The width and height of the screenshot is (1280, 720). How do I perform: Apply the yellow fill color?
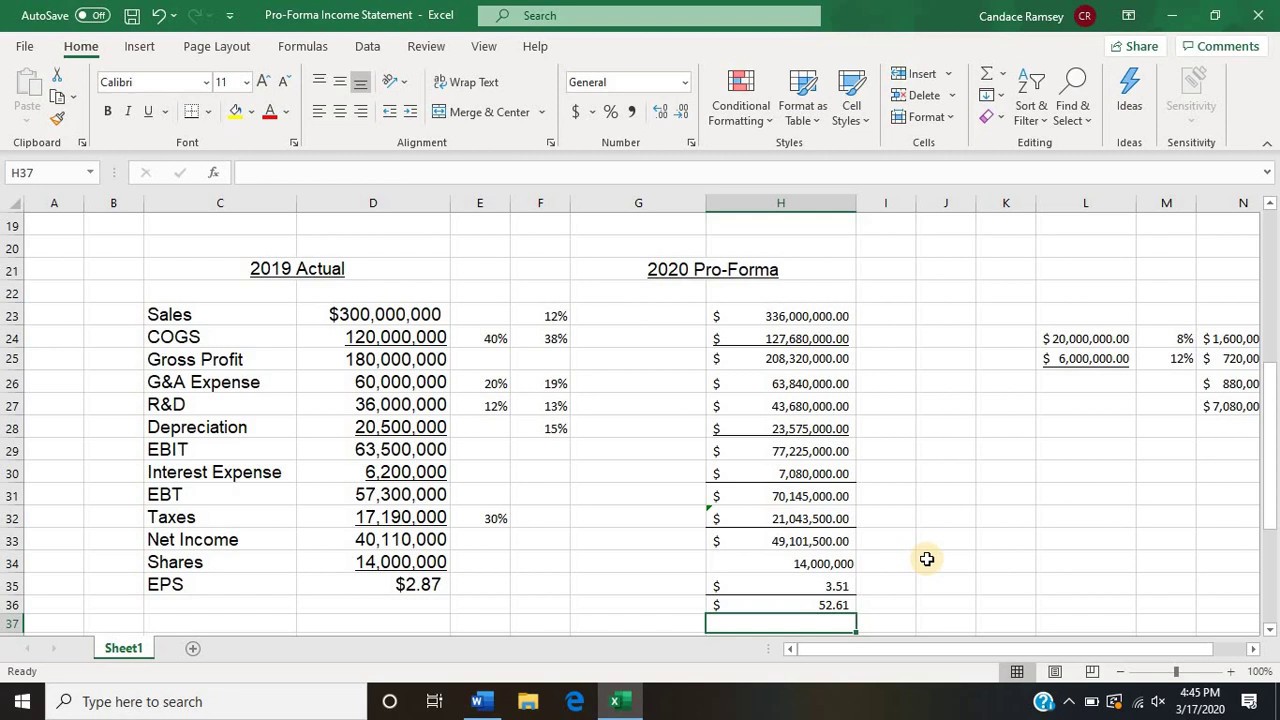235,112
